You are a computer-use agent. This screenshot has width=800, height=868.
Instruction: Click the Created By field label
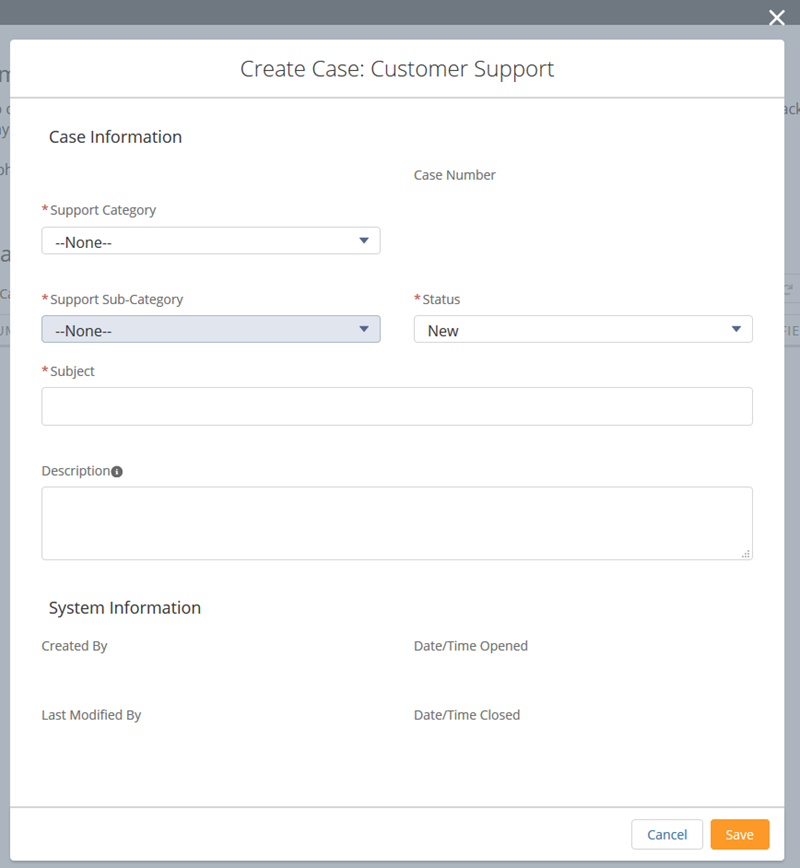pyautogui.click(x=74, y=645)
